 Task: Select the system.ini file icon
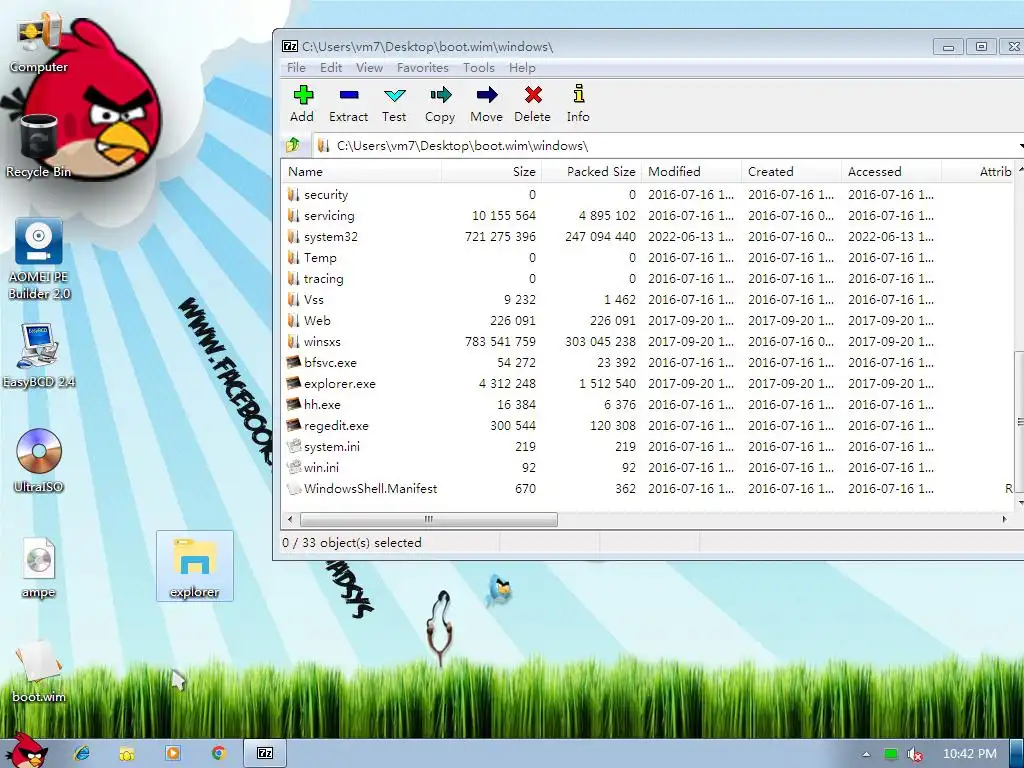(294, 447)
